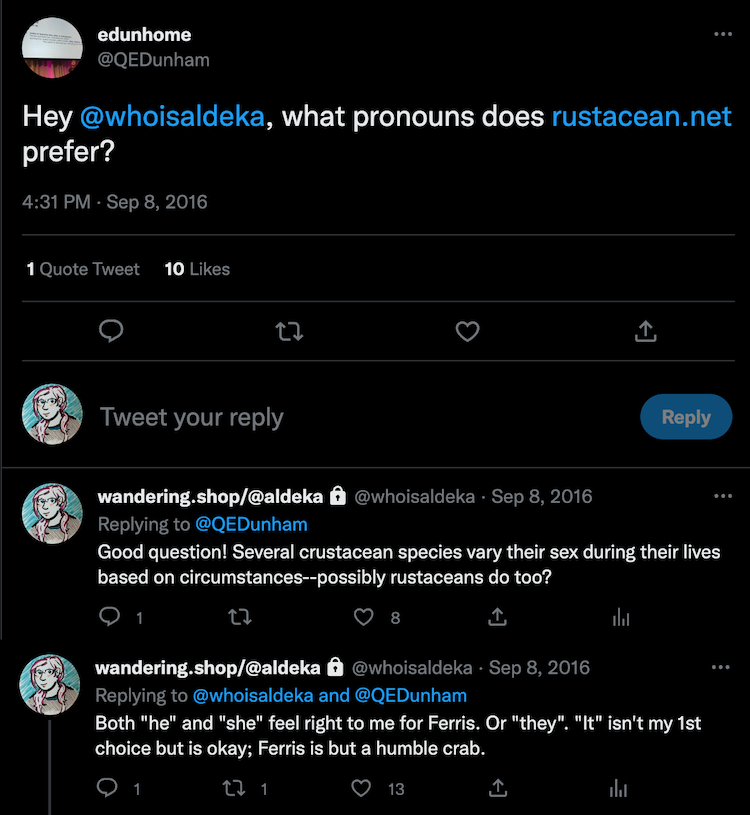750x815 pixels.
Task: Retweet the 'Good question!' reply
Action: (x=240, y=617)
